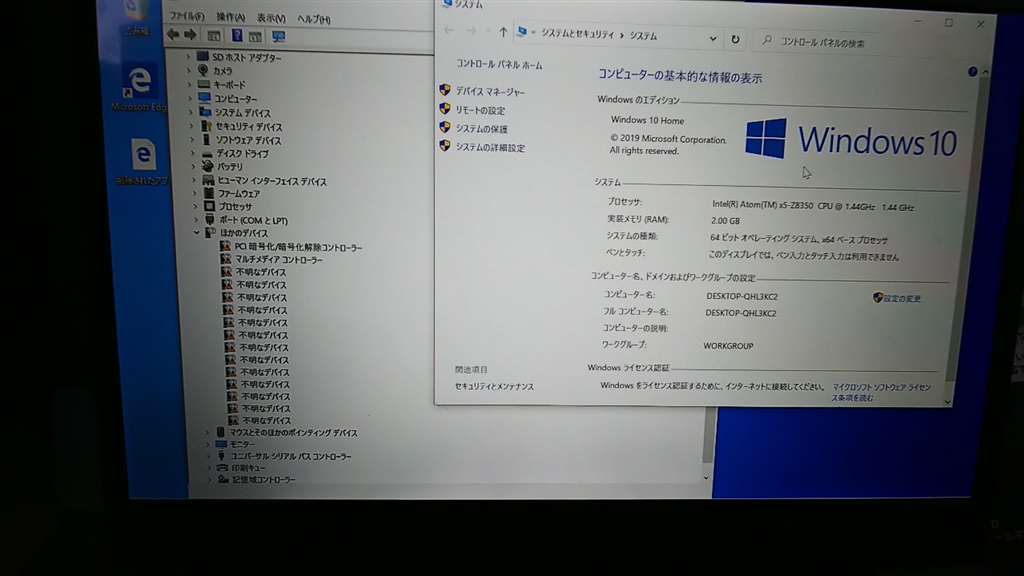Click the shield icon beside リモートの設定
The width and height of the screenshot is (1024, 576).
click(x=445, y=109)
